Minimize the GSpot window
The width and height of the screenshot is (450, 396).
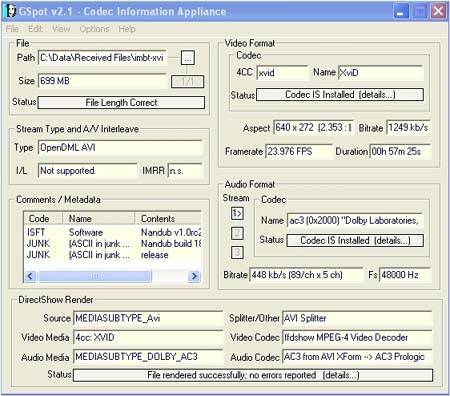pyautogui.click(x=401, y=11)
